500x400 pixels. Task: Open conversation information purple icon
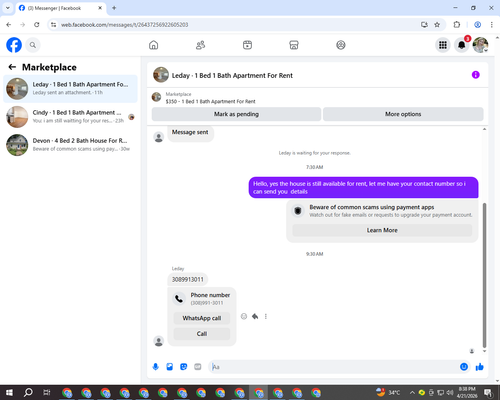[476, 75]
